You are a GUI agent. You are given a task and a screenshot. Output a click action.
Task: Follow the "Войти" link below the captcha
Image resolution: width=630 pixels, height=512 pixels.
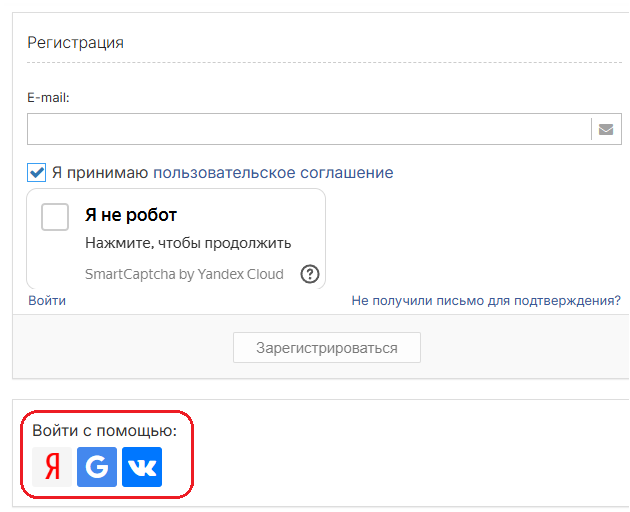(47, 300)
